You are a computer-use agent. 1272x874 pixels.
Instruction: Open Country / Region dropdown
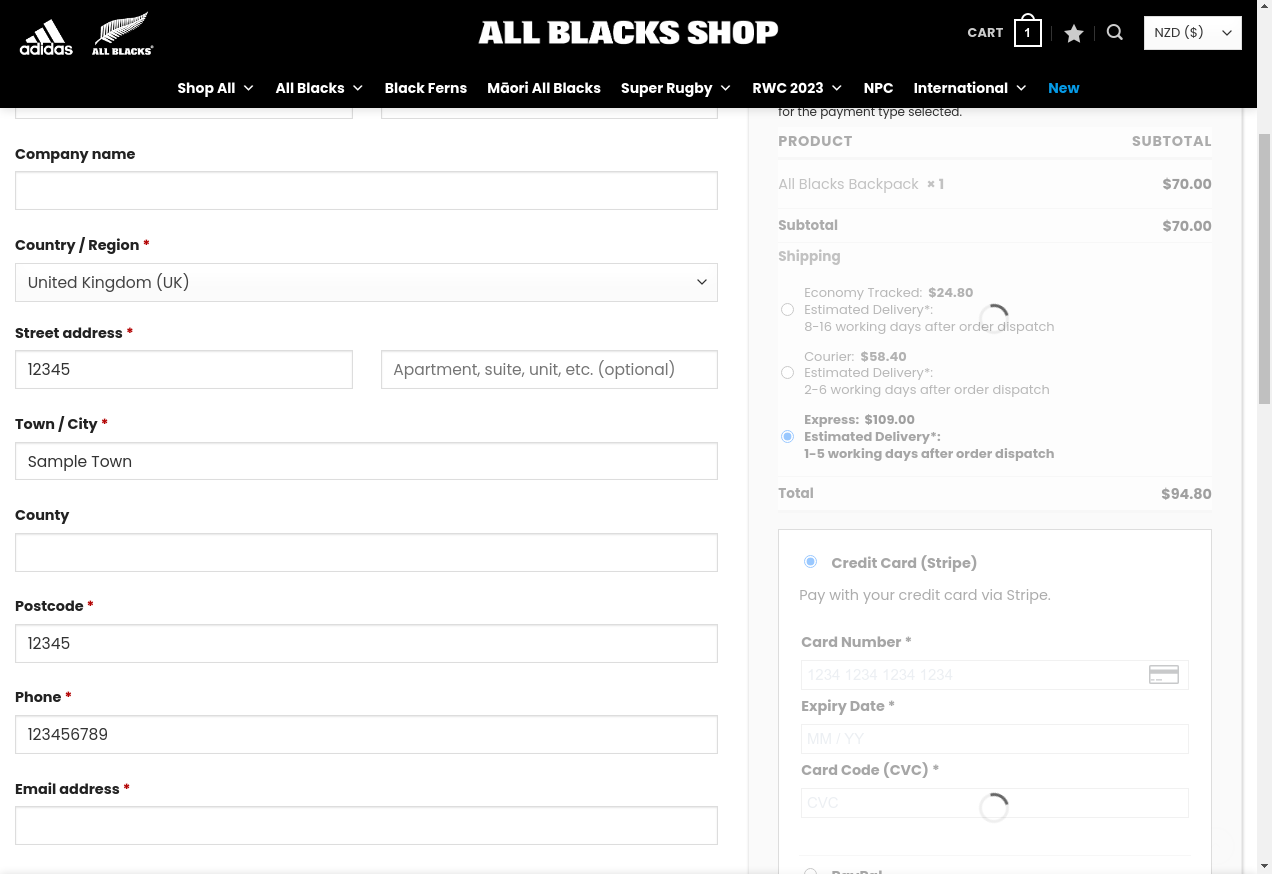click(366, 282)
